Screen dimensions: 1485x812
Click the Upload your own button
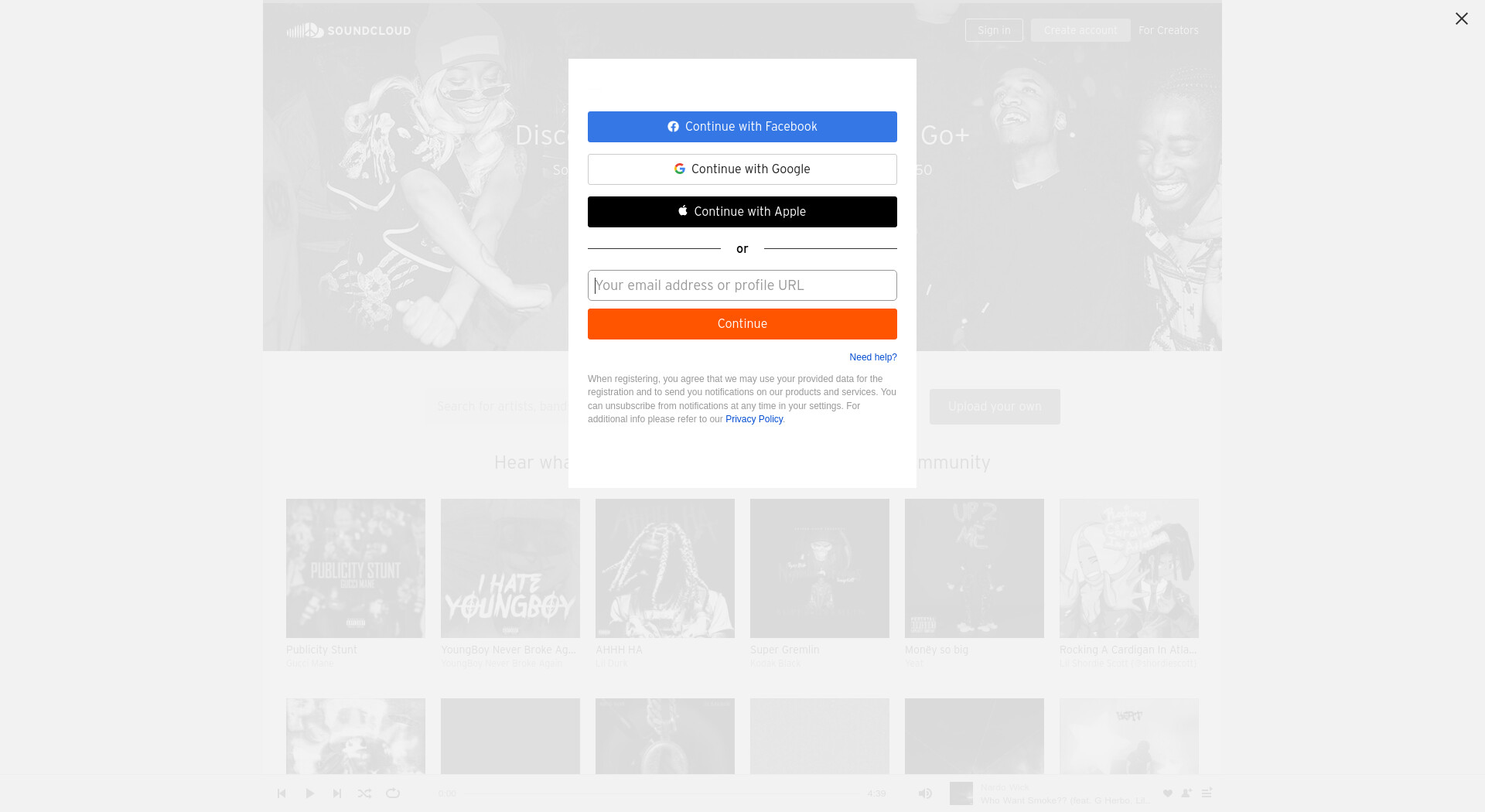(x=995, y=407)
